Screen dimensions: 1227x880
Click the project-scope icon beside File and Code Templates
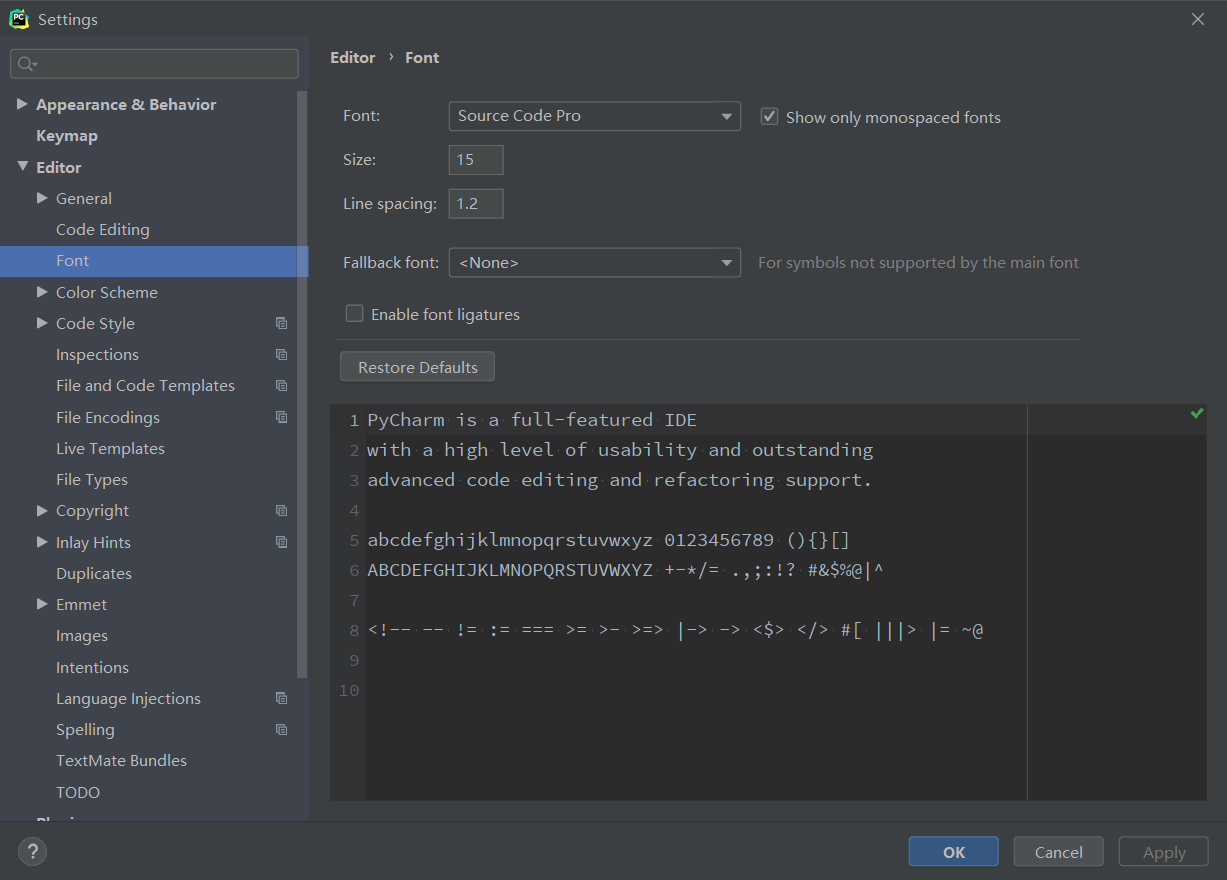pyautogui.click(x=282, y=385)
